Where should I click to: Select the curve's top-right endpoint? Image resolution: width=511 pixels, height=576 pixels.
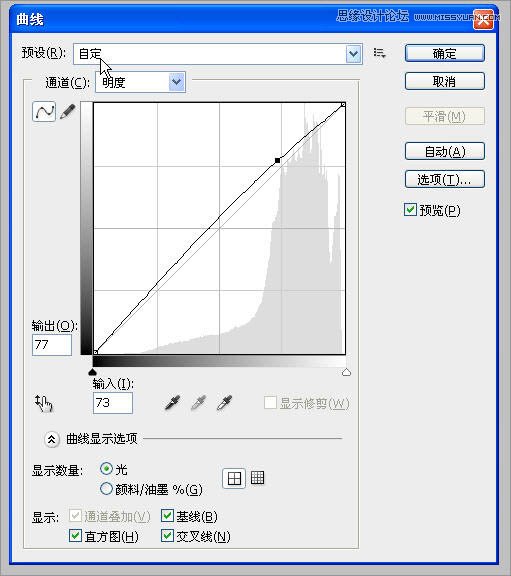pyautogui.click(x=343, y=105)
